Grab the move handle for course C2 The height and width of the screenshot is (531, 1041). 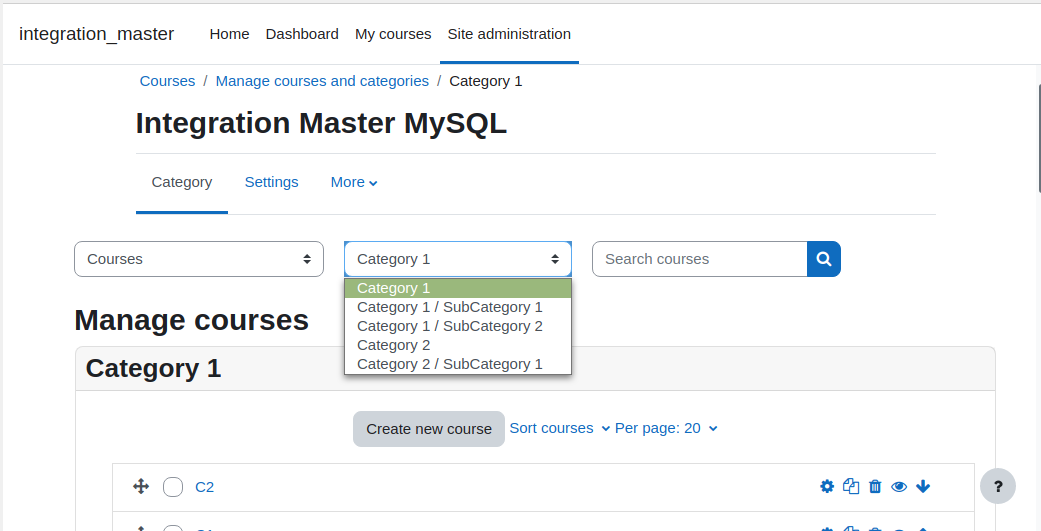tap(141, 487)
